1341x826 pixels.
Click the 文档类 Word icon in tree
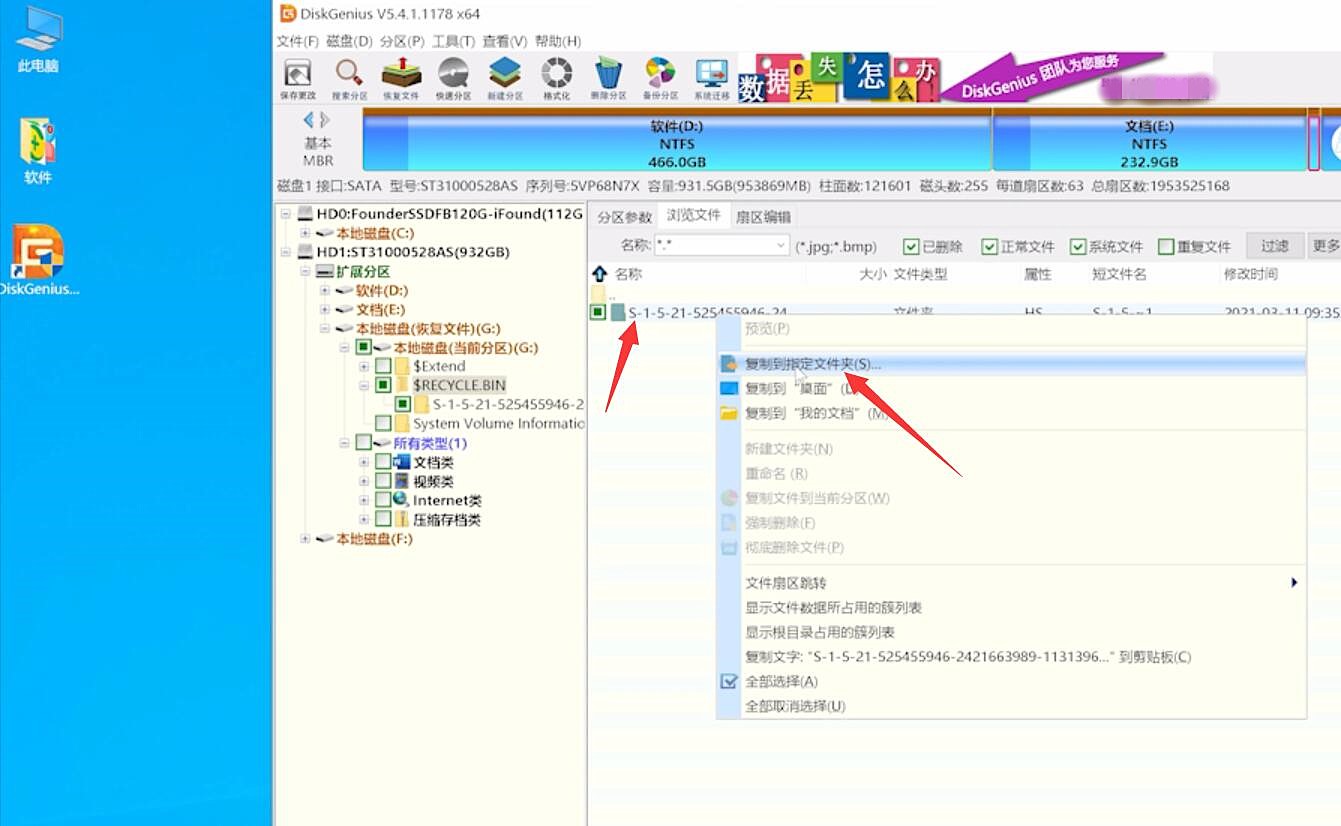(x=402, y=462)
